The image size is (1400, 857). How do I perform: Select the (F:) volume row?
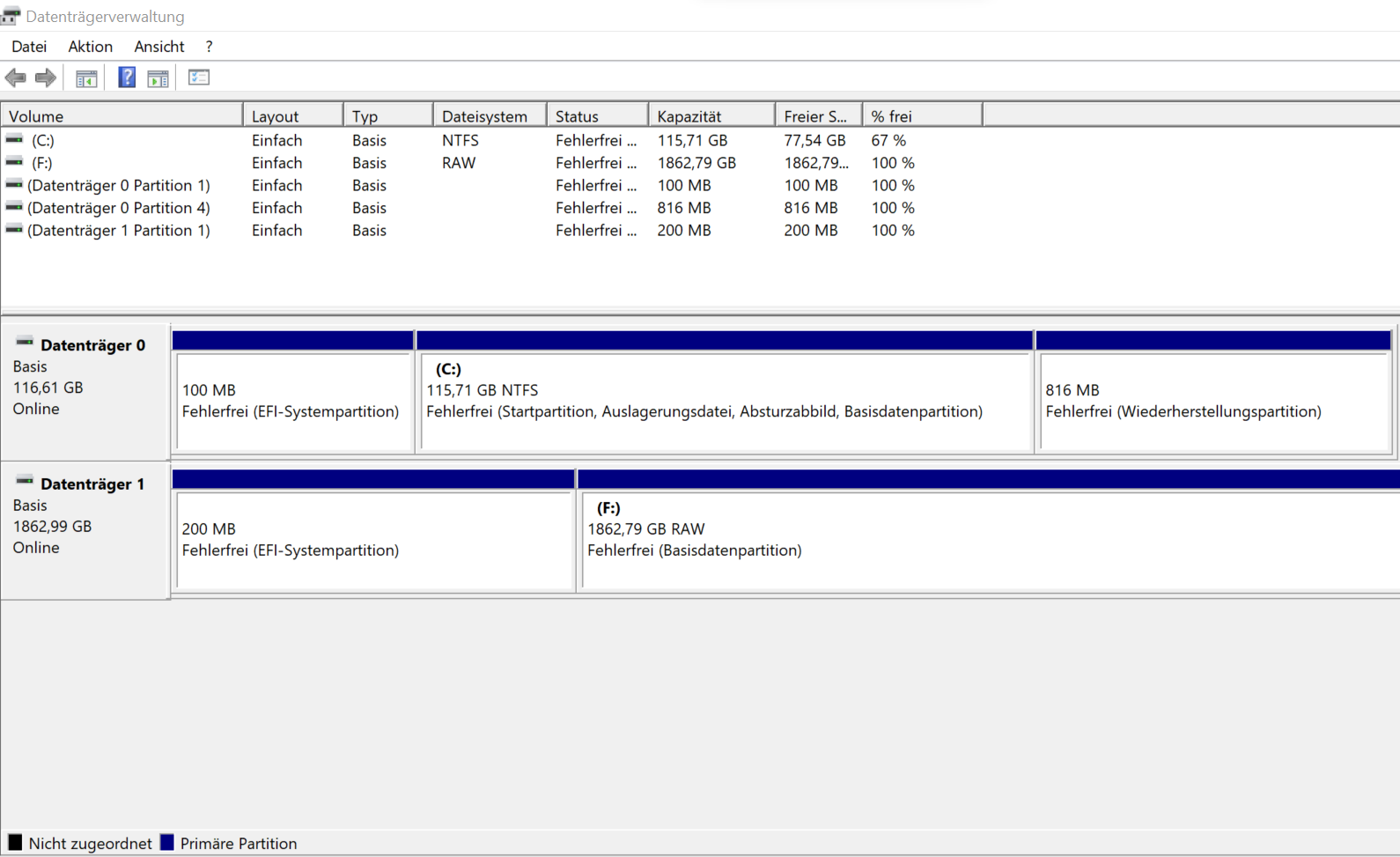pos(493,163)
